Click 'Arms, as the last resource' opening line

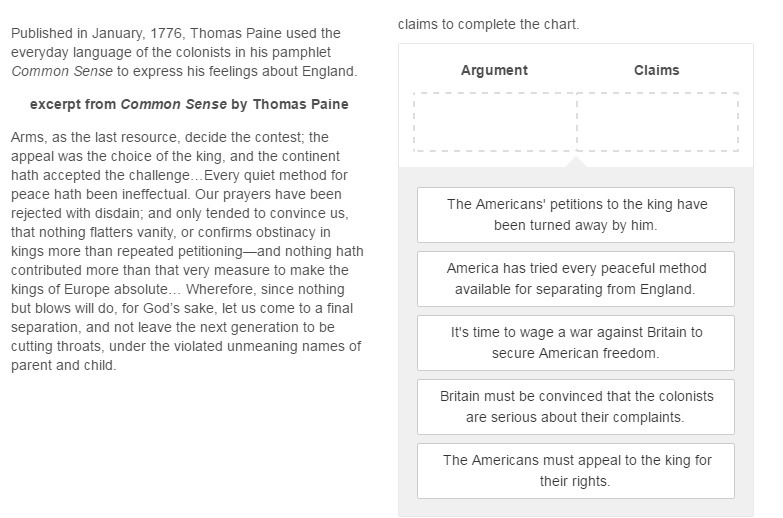point(95,137)
